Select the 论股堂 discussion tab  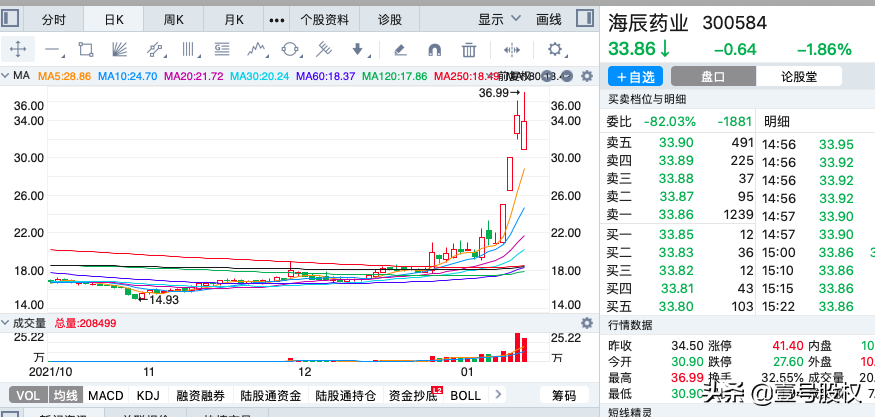799,76
